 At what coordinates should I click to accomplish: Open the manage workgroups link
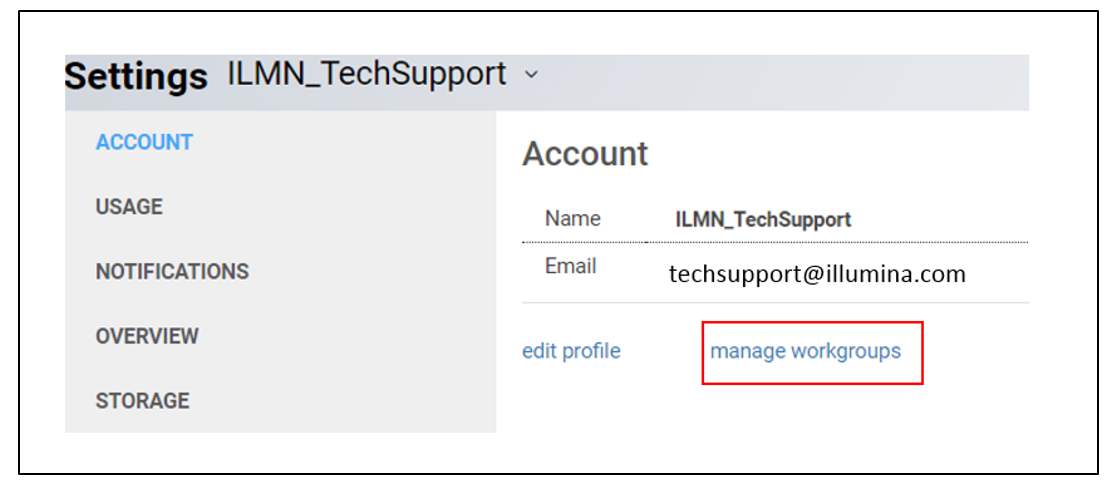(x=805, y=351)
